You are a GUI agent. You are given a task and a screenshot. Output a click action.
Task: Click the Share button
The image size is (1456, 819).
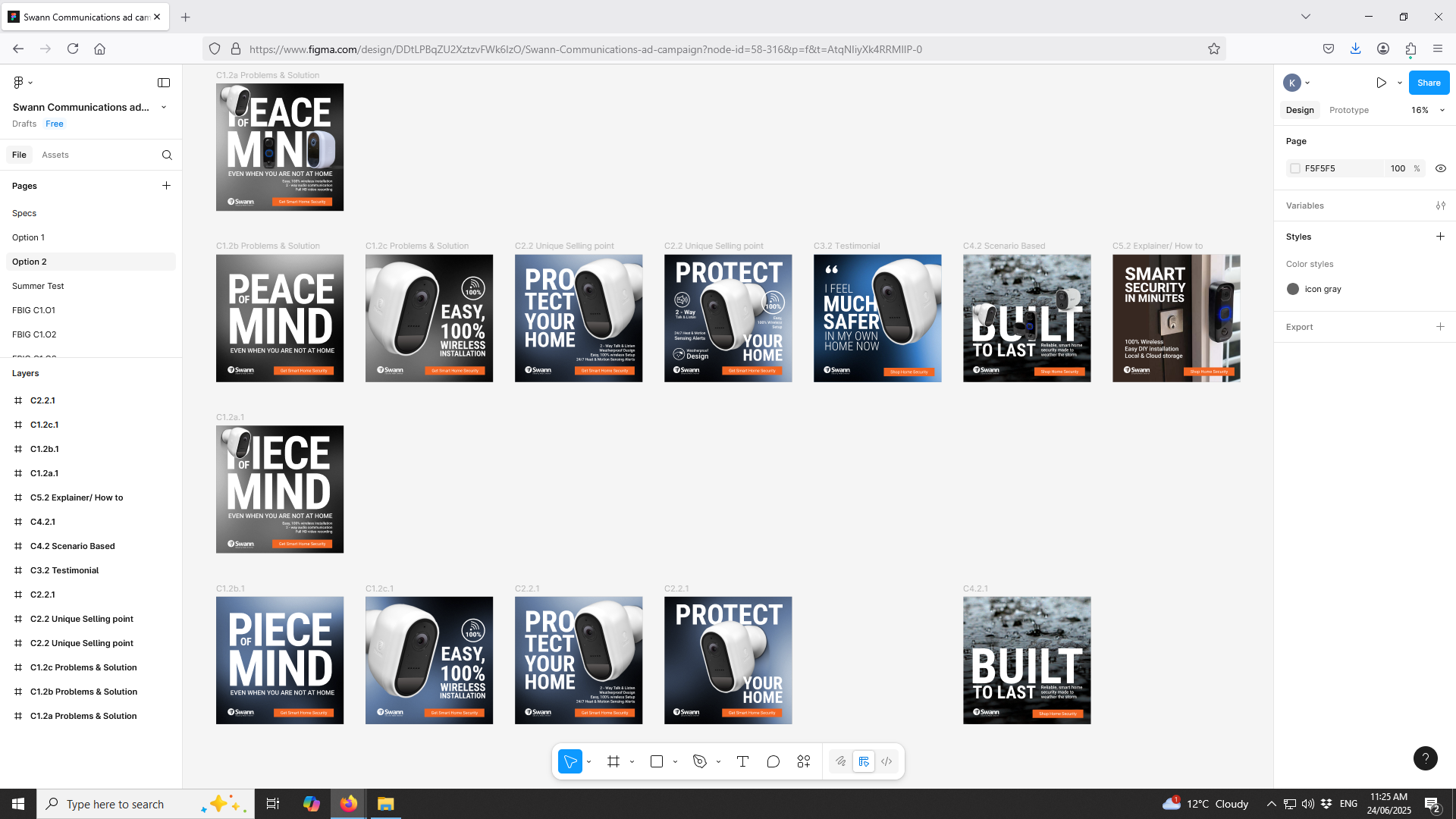1428,83
